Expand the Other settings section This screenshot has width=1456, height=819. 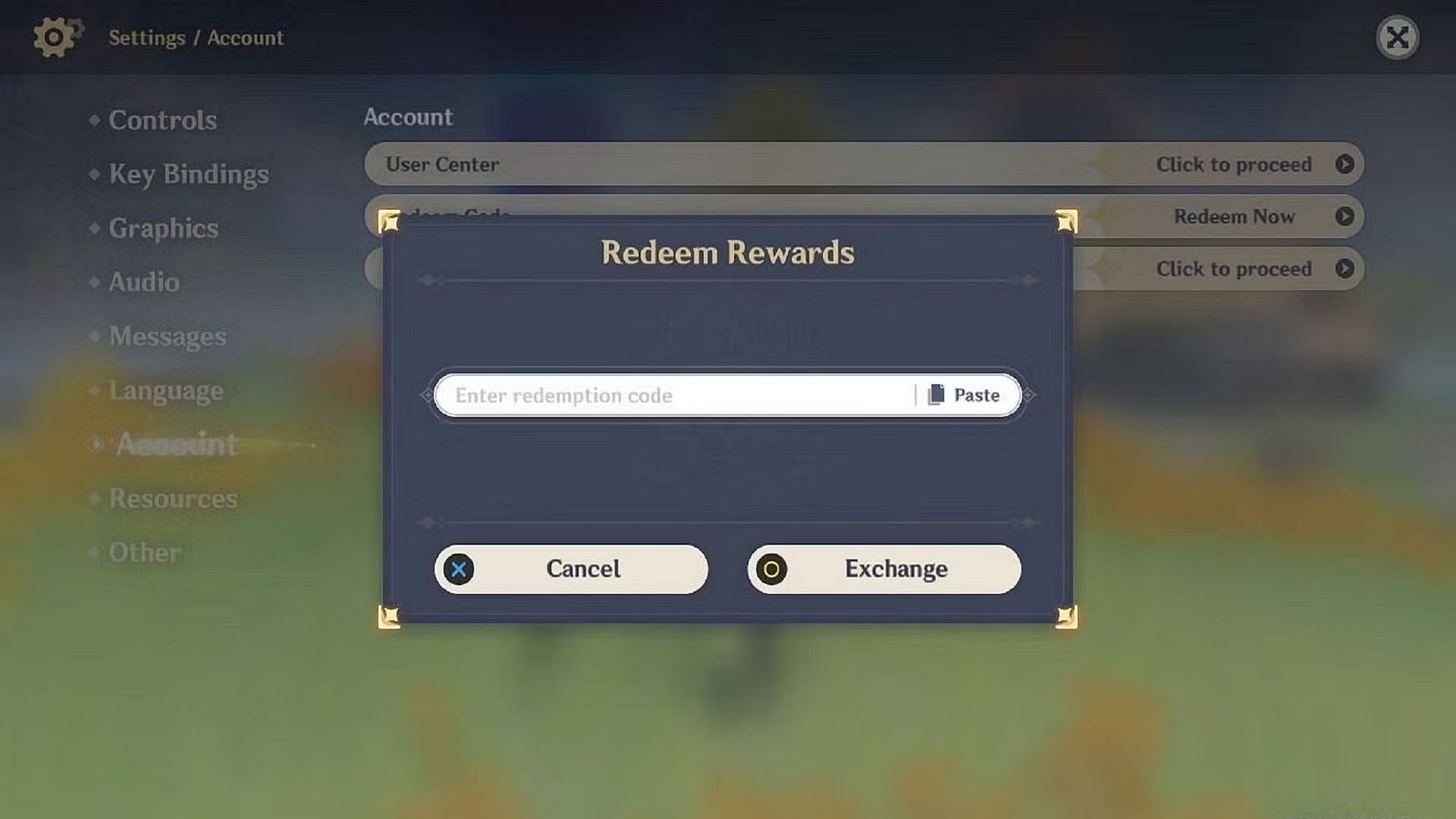tap(143, 551)
